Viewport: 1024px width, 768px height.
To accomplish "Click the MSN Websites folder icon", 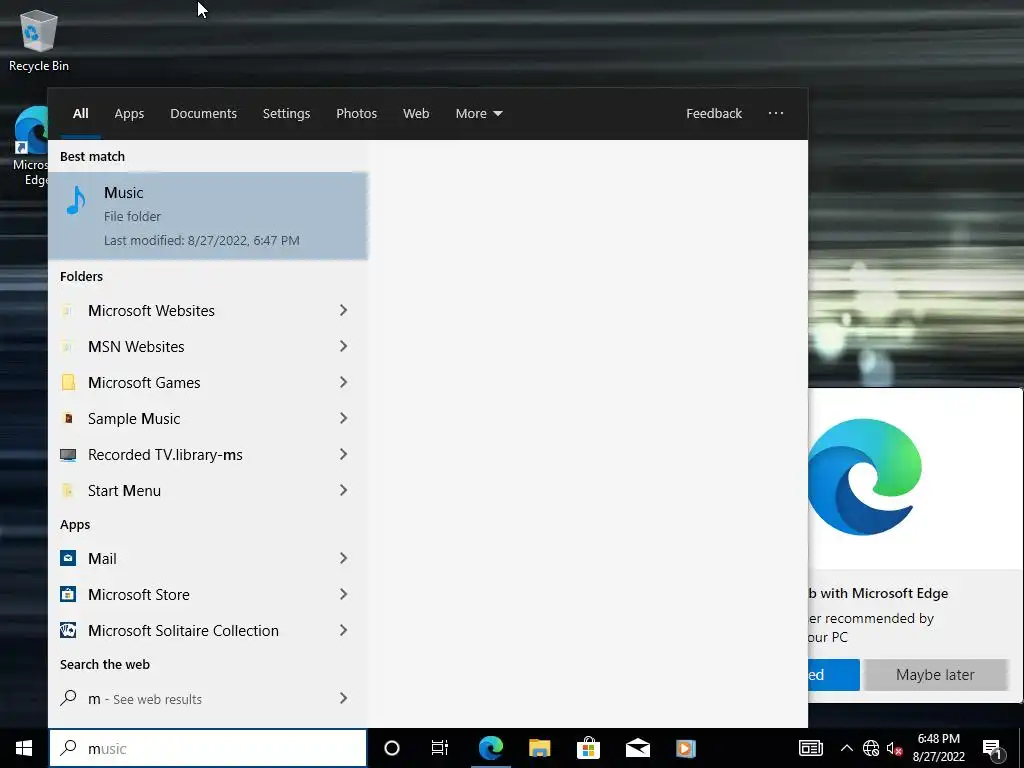I will [x=67, y=346].
